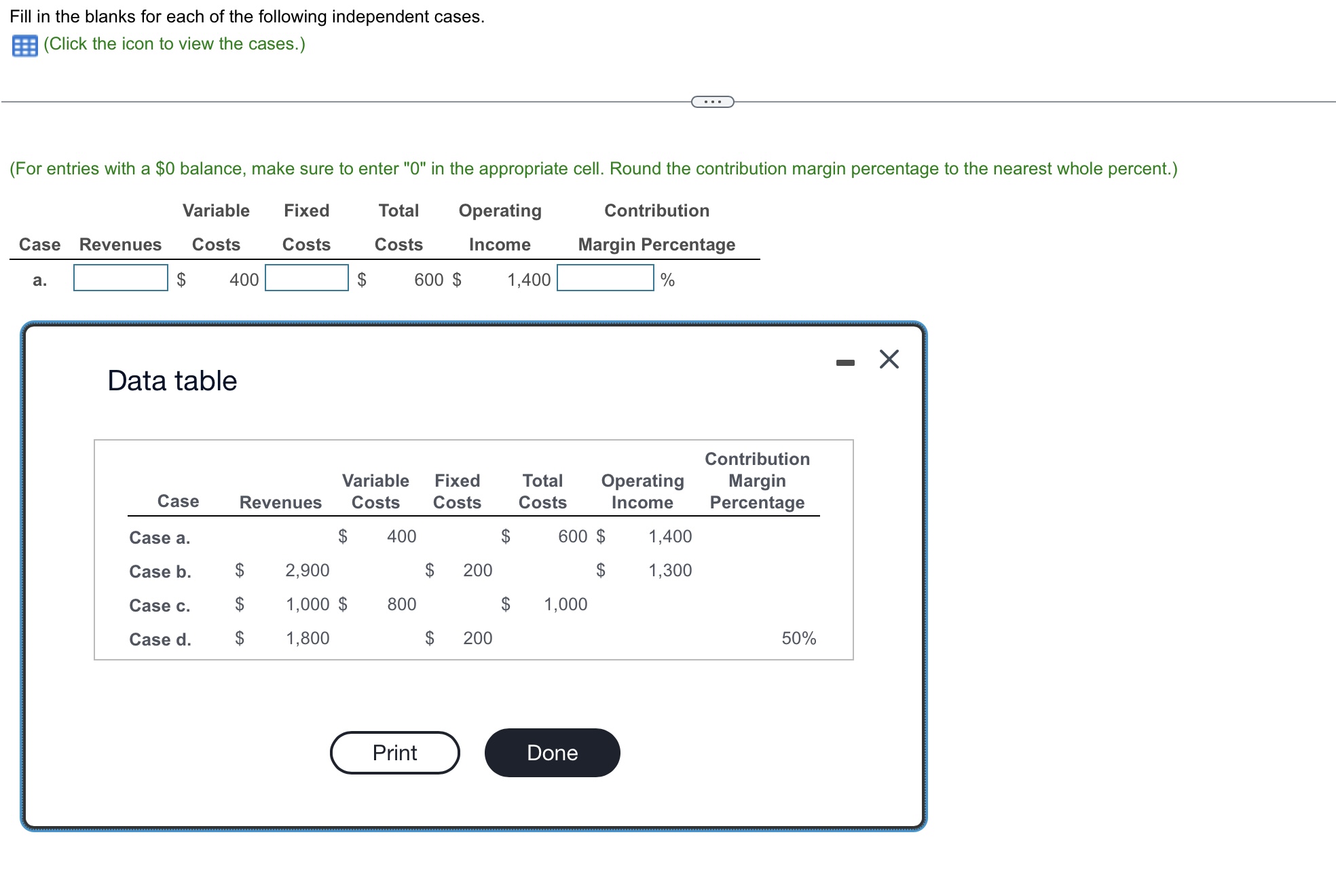Click the Contribution Margin Percentage header in dialog
The height and width of the screenshot is (896, 1336).
[x=757, y=481]
